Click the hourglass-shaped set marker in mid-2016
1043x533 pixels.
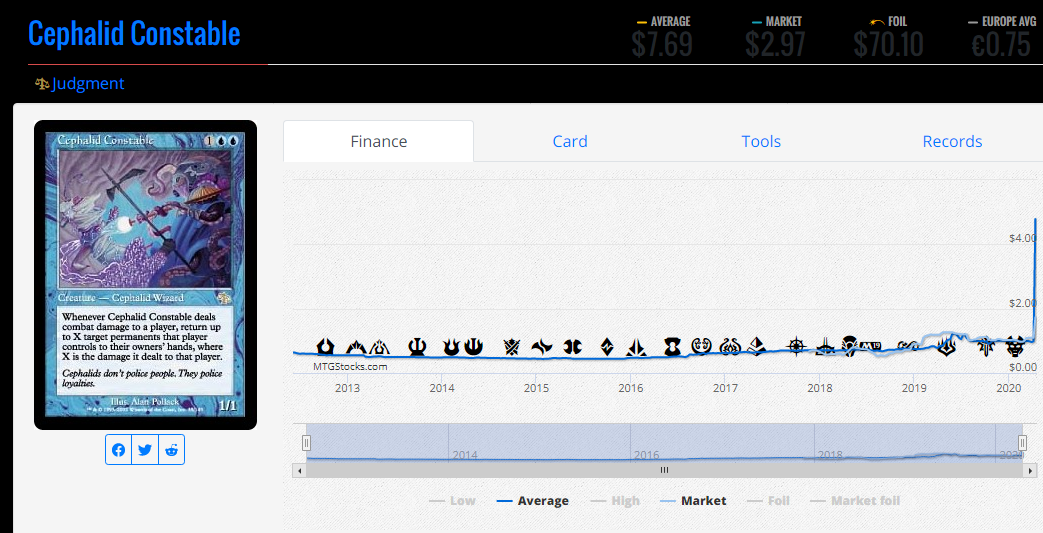click(x=672, y=347)
